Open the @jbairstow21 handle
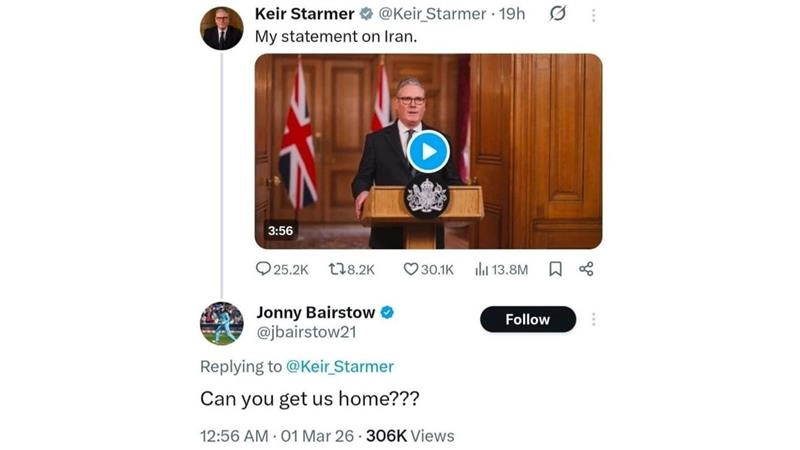 point(307,332)
